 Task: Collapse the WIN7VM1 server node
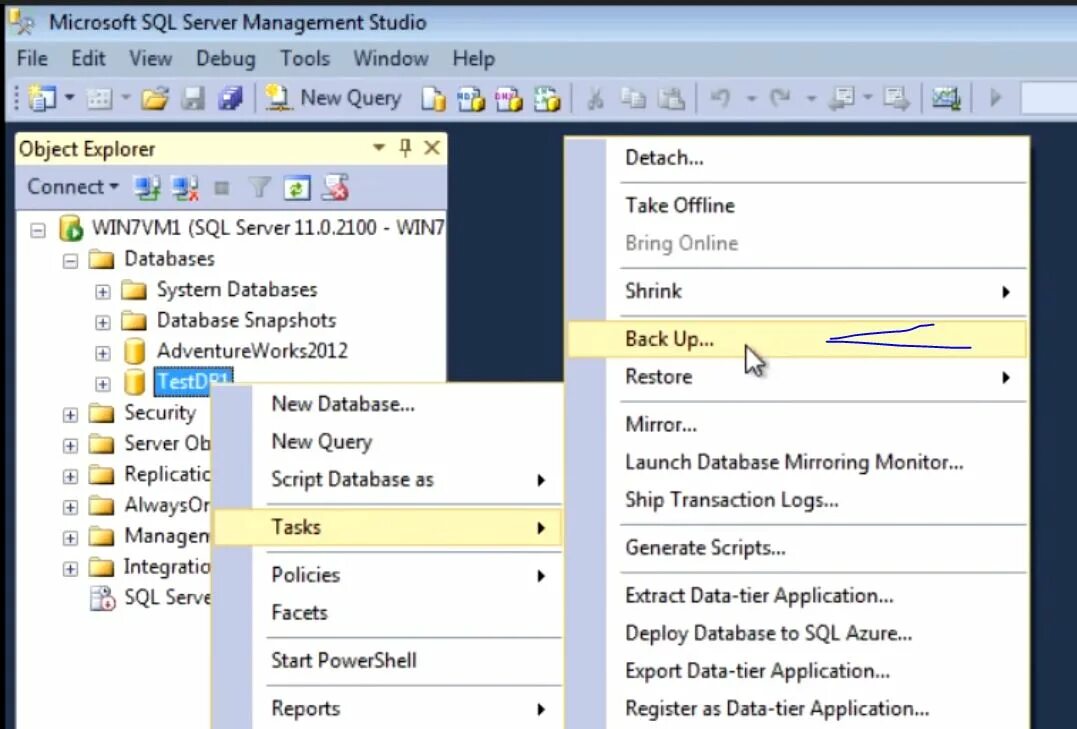click(x=38, y=229)
